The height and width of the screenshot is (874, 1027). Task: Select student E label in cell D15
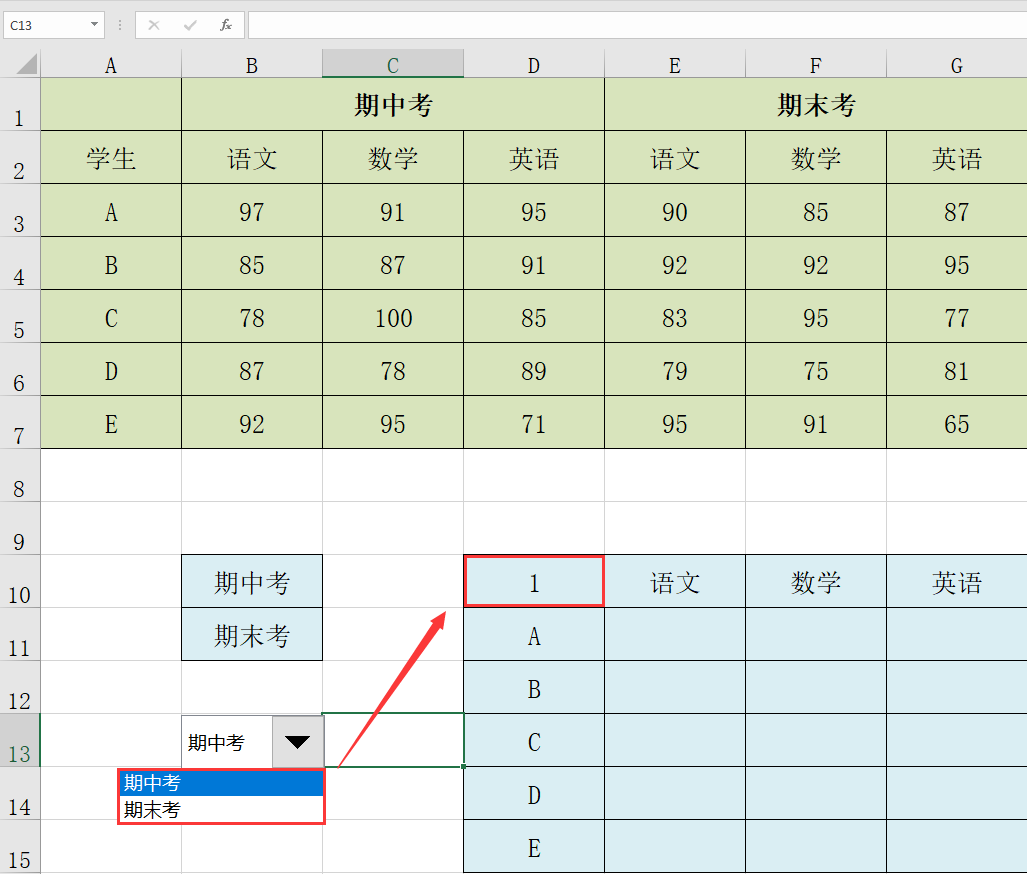(x=534, y=847)
